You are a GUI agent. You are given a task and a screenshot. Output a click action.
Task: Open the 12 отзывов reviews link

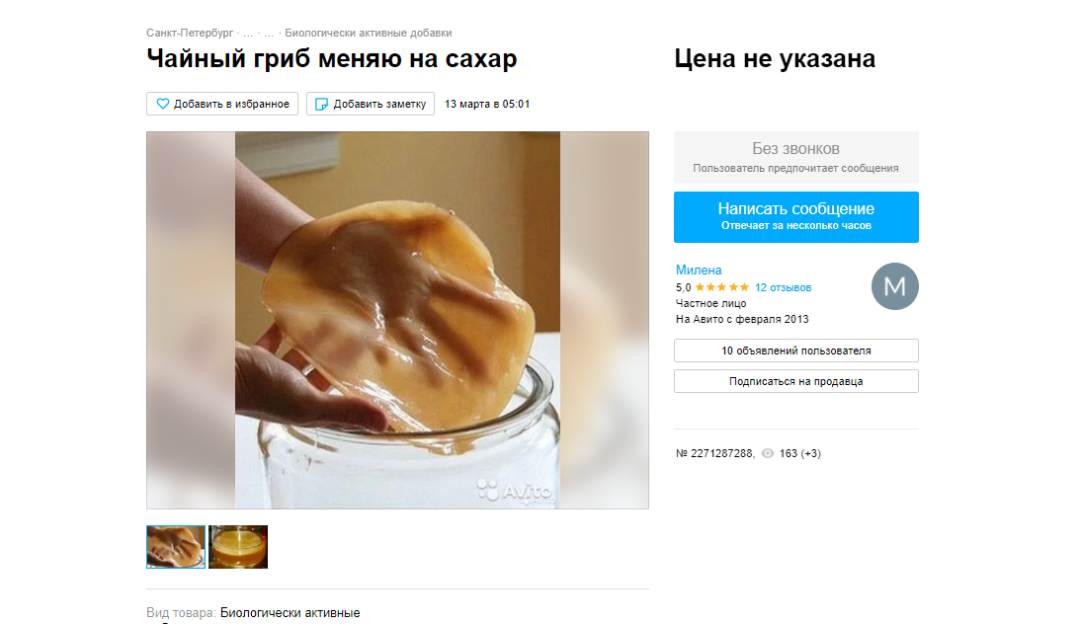pos(783,287)
